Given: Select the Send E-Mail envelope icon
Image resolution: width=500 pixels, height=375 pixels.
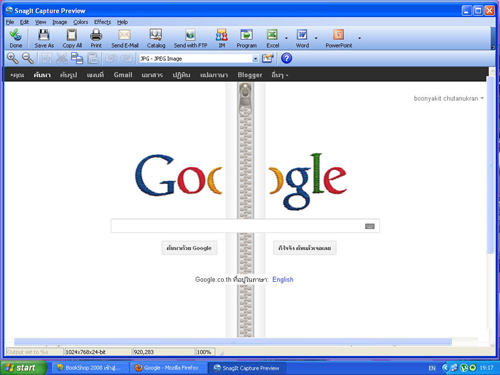Looking at the screenshot, I should pyautogui.click(x=124, y=35).
